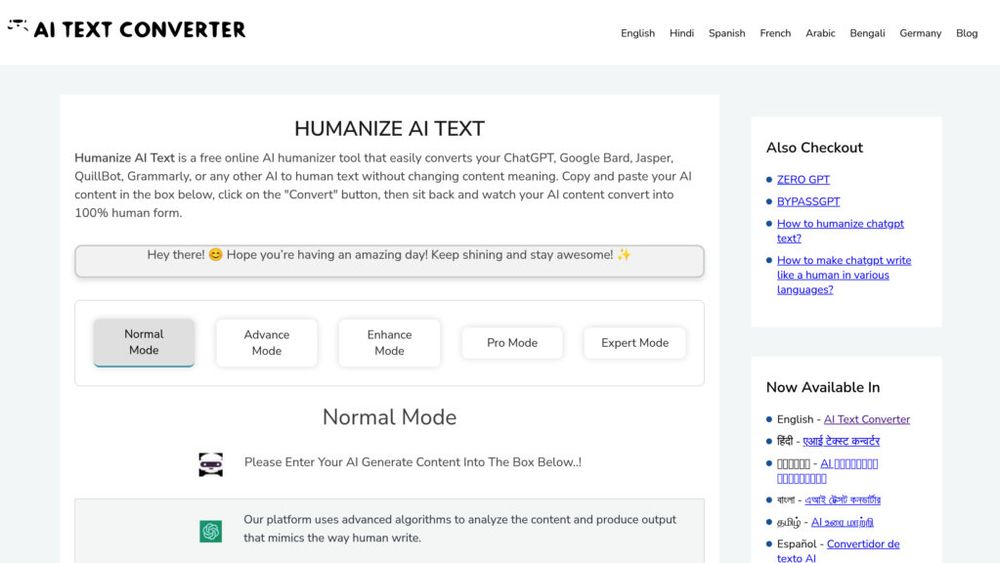Click the ninja robot avatar icon

(x=210, y=465)
